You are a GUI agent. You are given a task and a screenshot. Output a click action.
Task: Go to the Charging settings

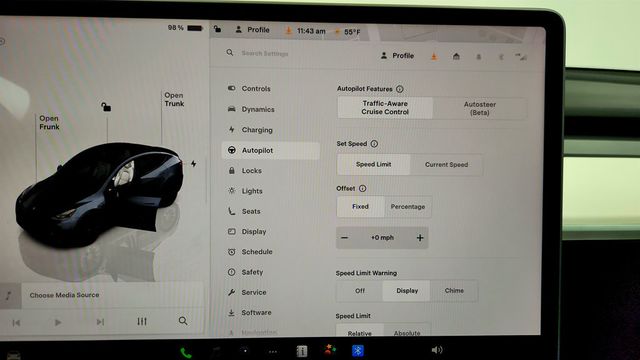tap(250, 130)
